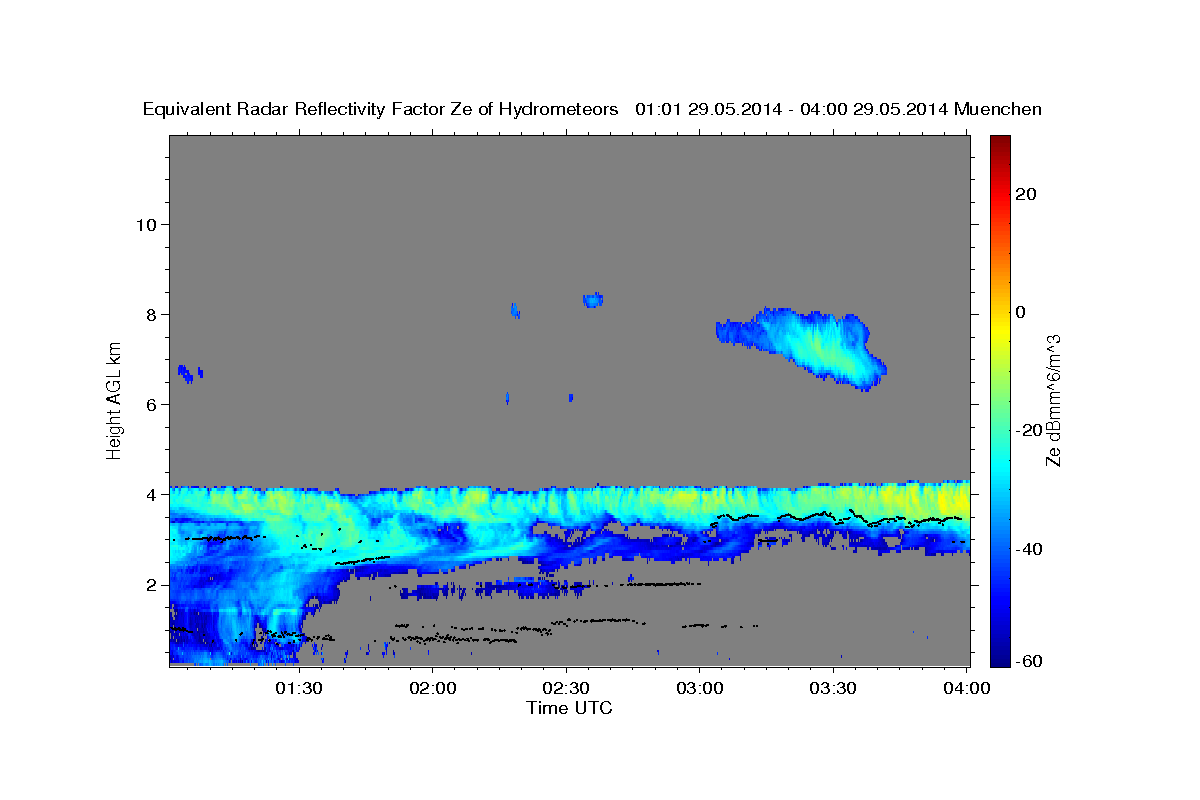The image size is (1200, 800).
Task: Click the 'Ze dBmm^6/m^3' colorbar unit label
Action: 1053,399
